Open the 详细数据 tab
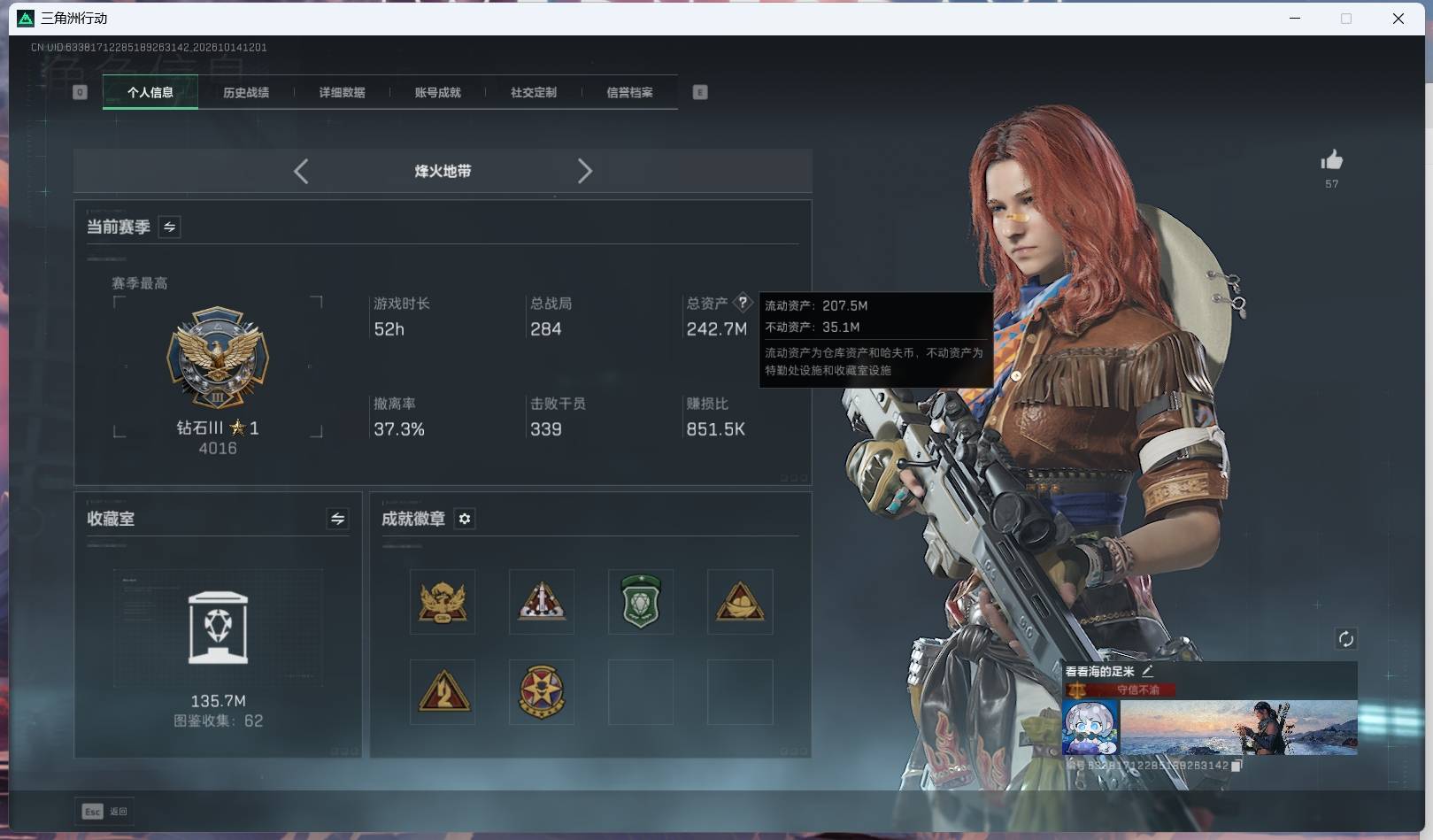Screen dimensions: 1433x840 342,92
